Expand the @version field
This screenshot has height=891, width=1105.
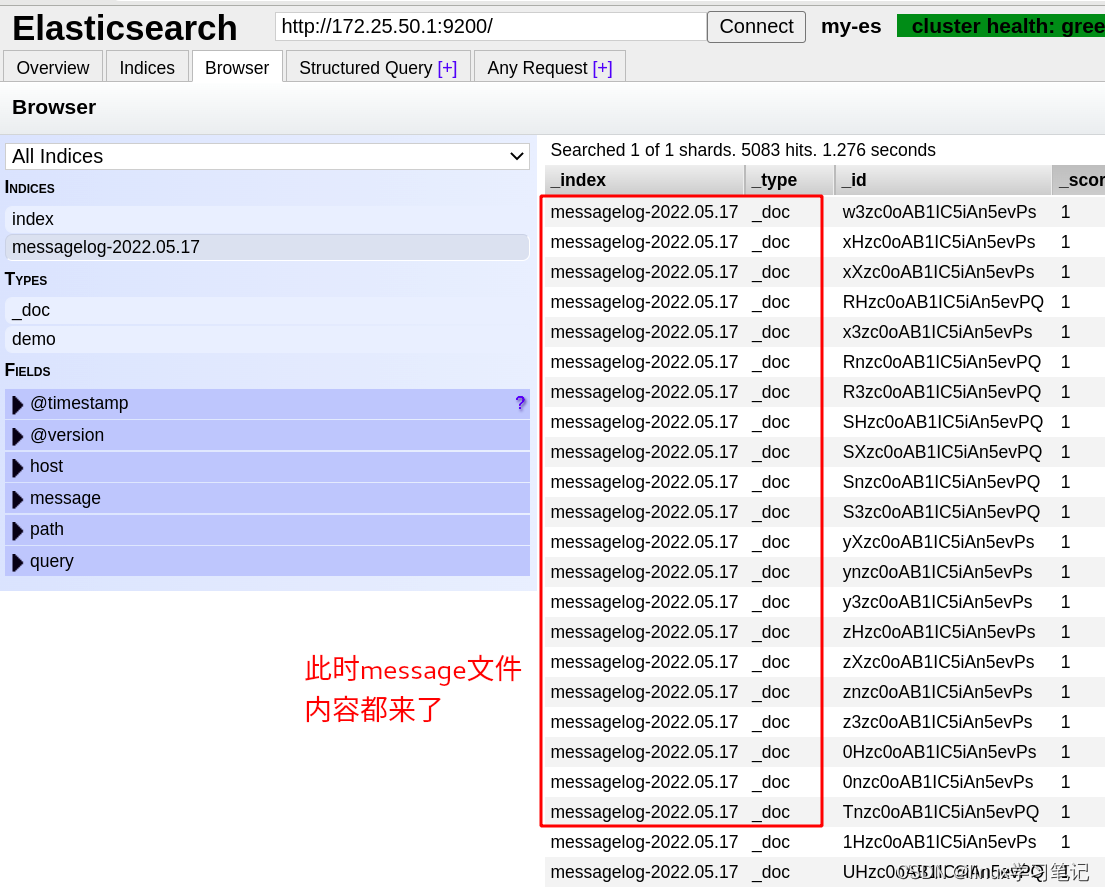point(18,436)
